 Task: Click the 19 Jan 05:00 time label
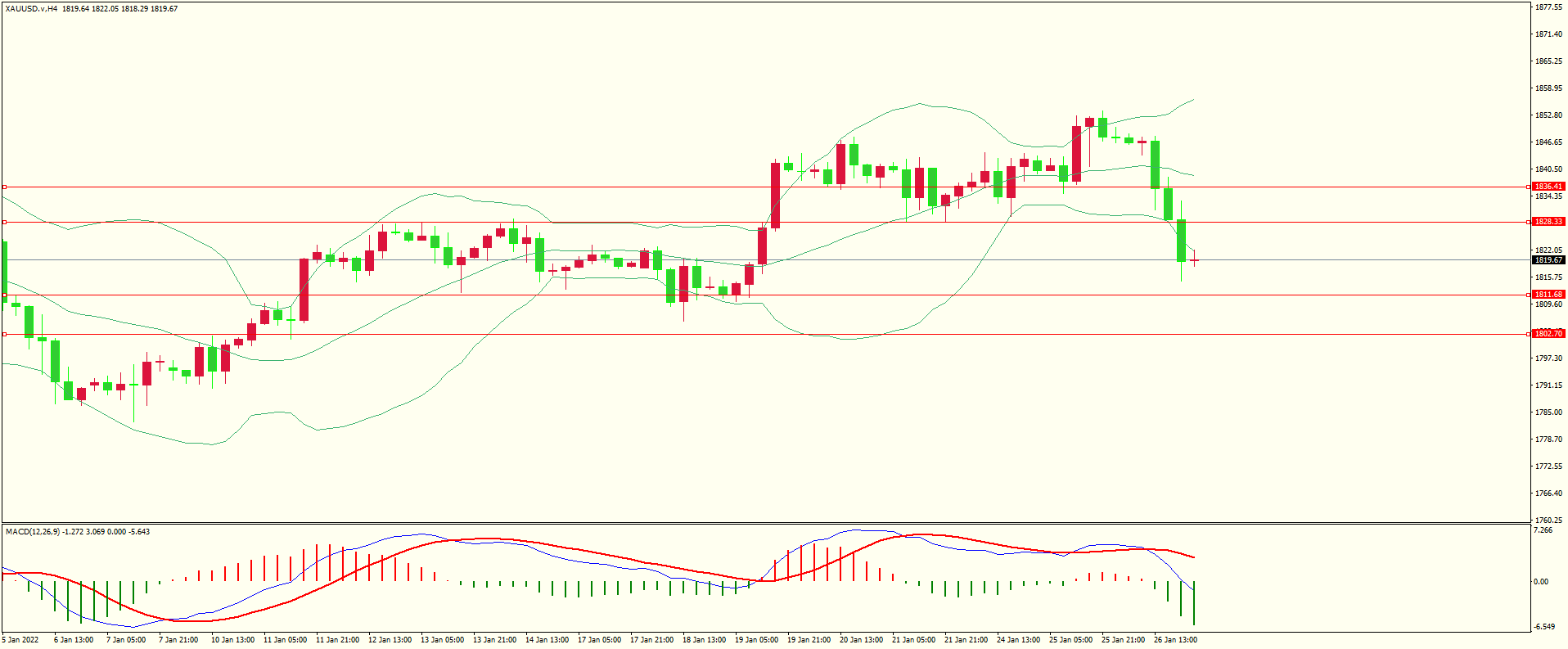click(x=756, y=640)
